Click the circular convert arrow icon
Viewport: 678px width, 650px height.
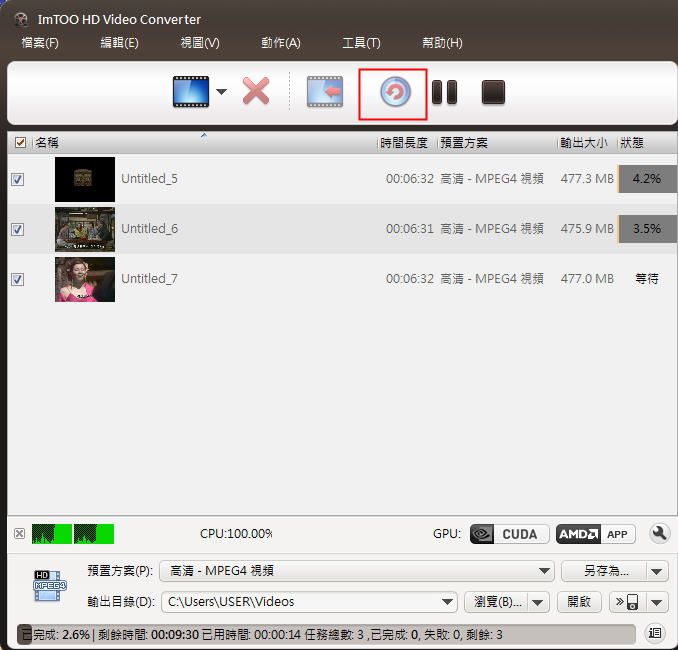[394, 93]
